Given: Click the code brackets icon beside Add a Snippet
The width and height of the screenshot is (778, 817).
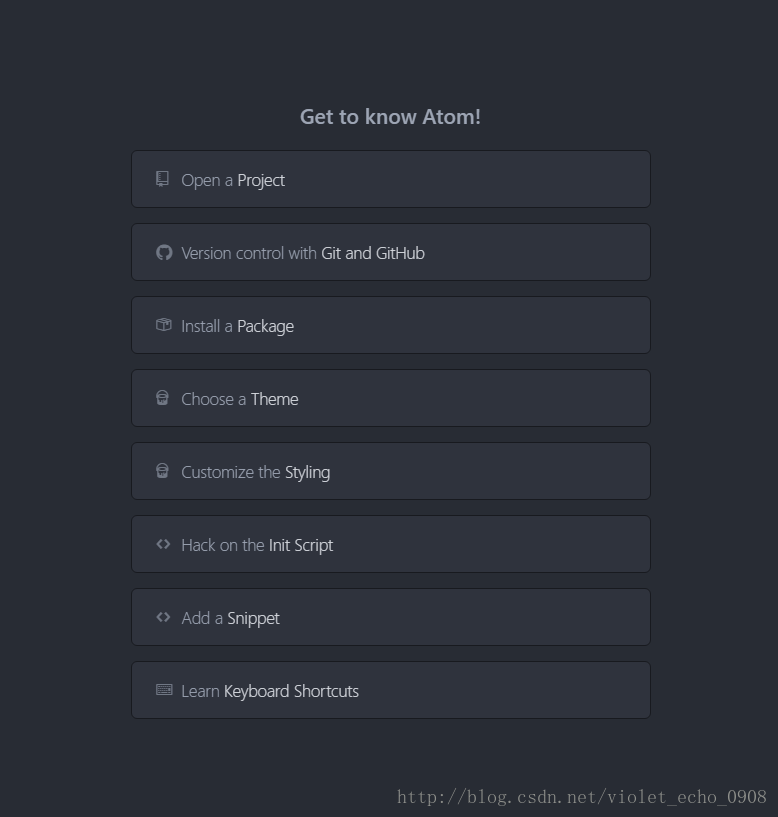Looking at the screenshot, I should tap(163, 617).
